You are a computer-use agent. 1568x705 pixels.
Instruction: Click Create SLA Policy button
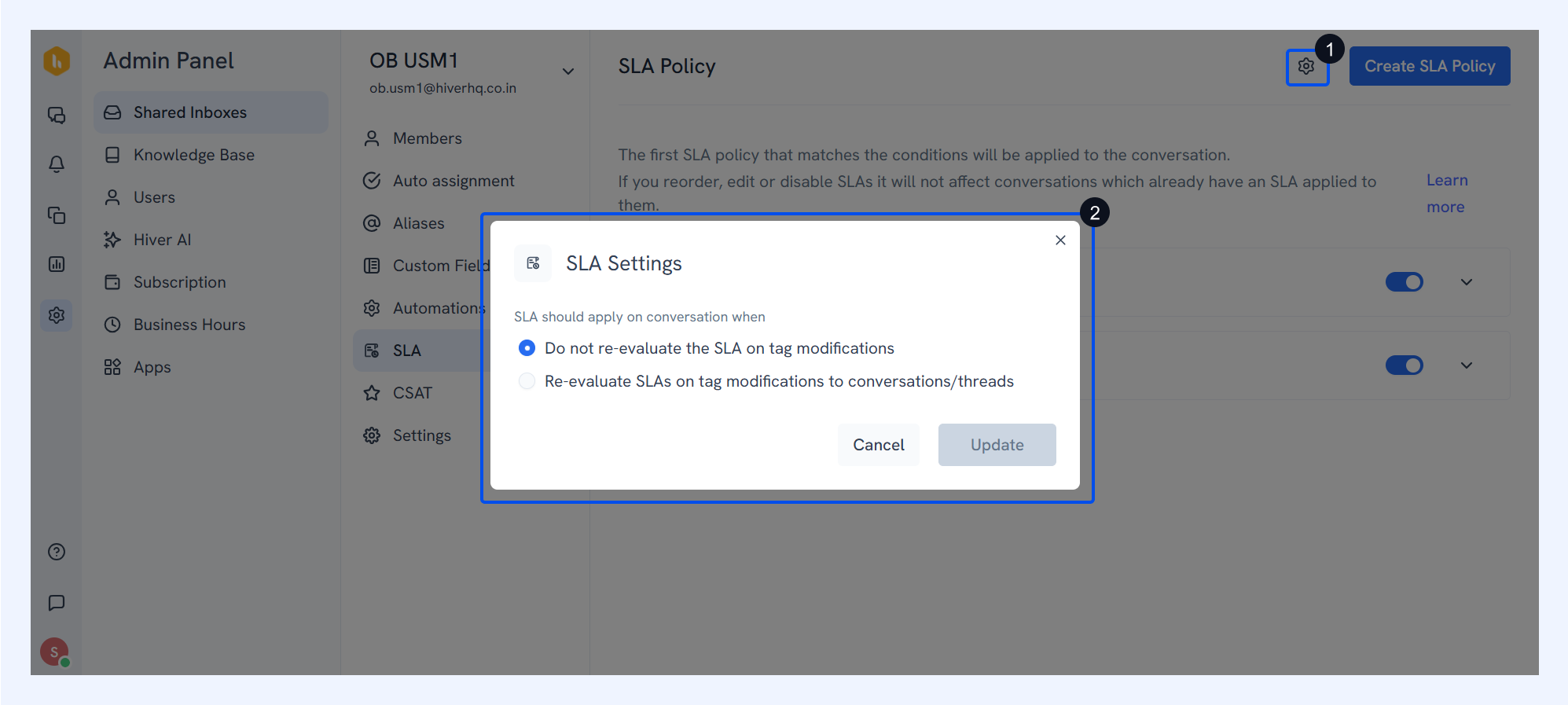point(1430,66)
